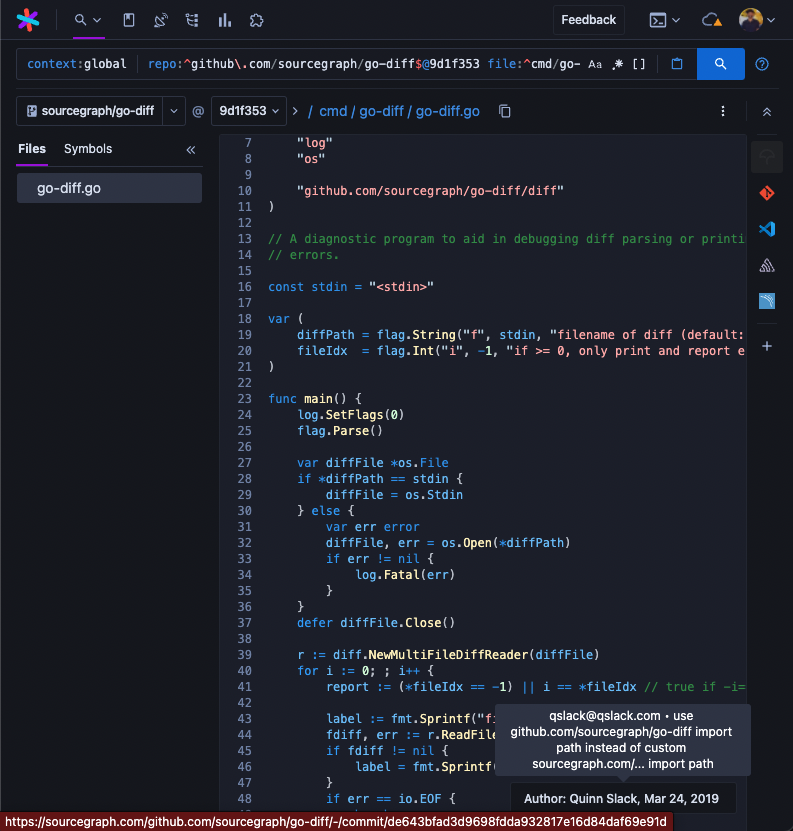Copy the search query via clipboard icon
The image size is (793, 831).
pyautogui.click(x=677, y=64)
